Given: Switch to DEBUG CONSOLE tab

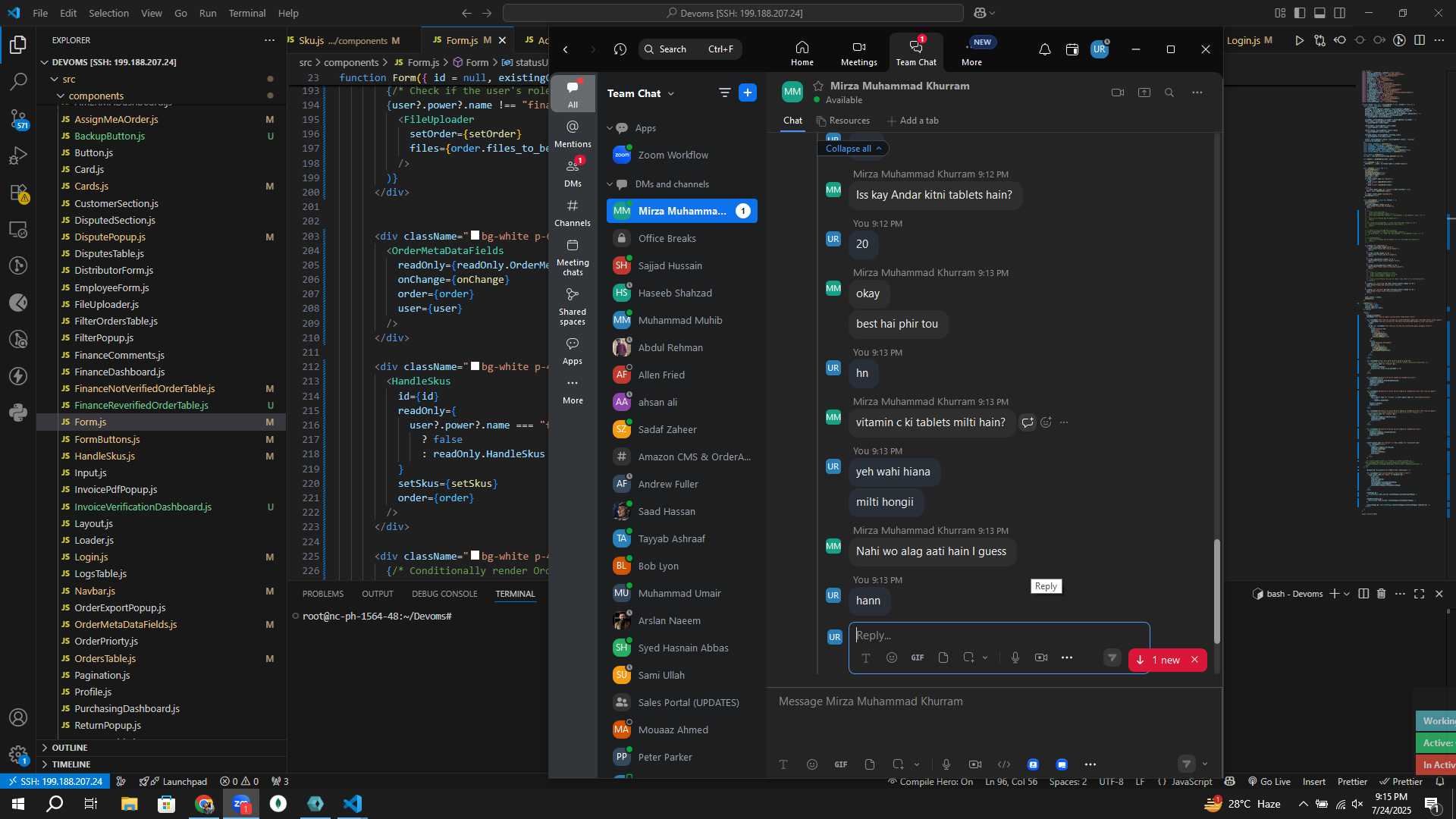Looking at the screenshot, I should (x=444, y=594).
